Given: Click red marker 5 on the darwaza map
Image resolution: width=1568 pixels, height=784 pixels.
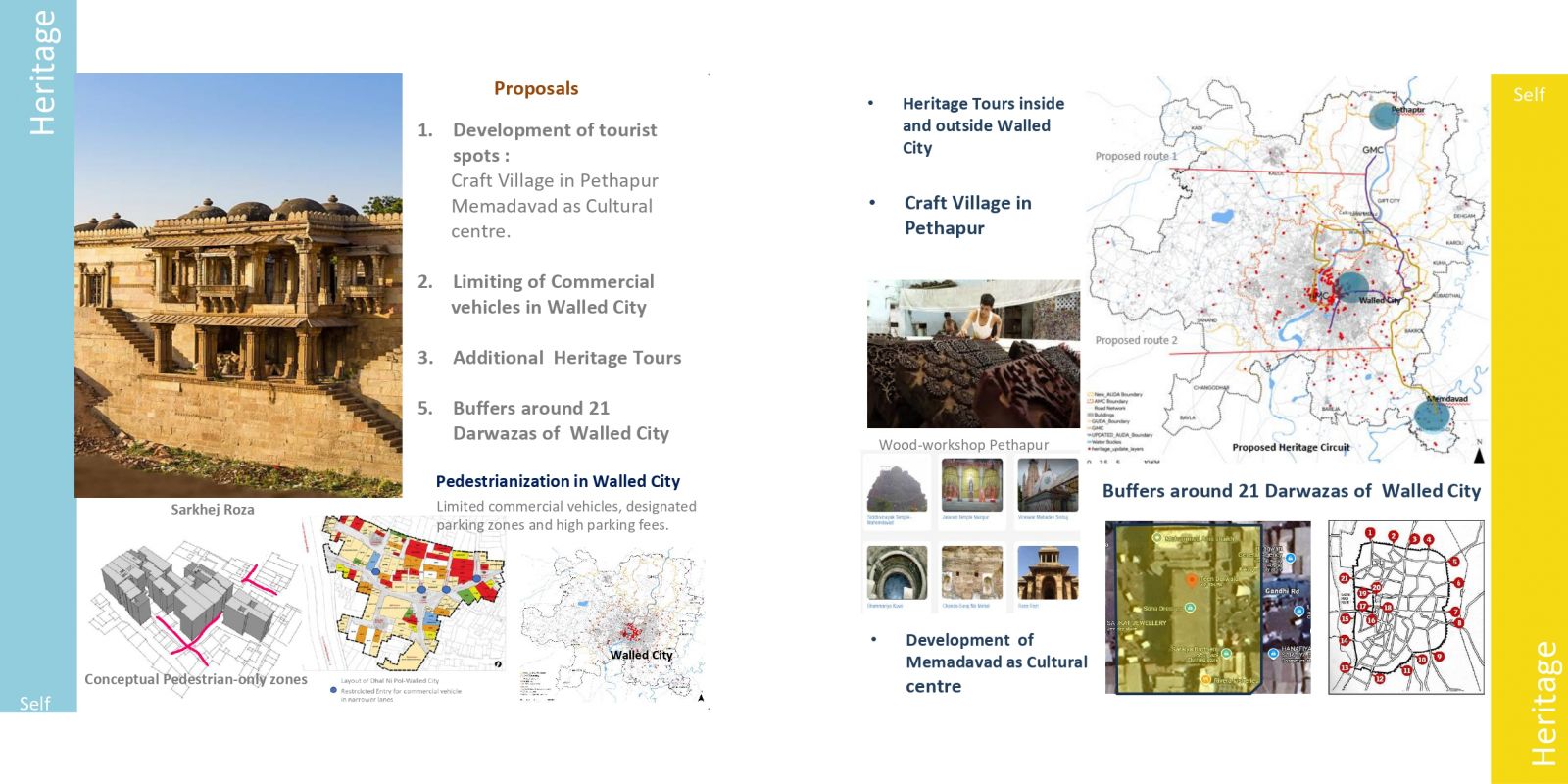Looking at the screenshot, I should (1454, 562).
